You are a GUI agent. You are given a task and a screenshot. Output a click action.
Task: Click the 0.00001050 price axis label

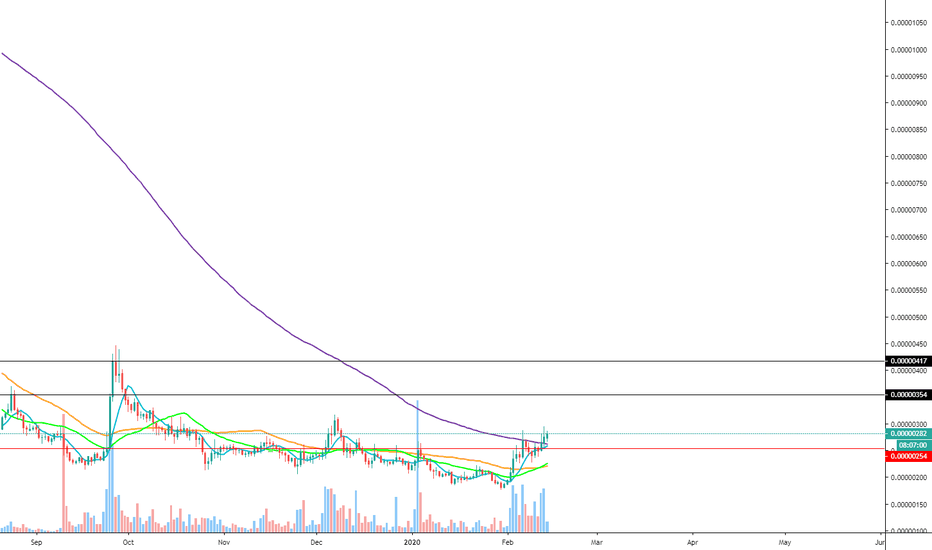[908, 23]
